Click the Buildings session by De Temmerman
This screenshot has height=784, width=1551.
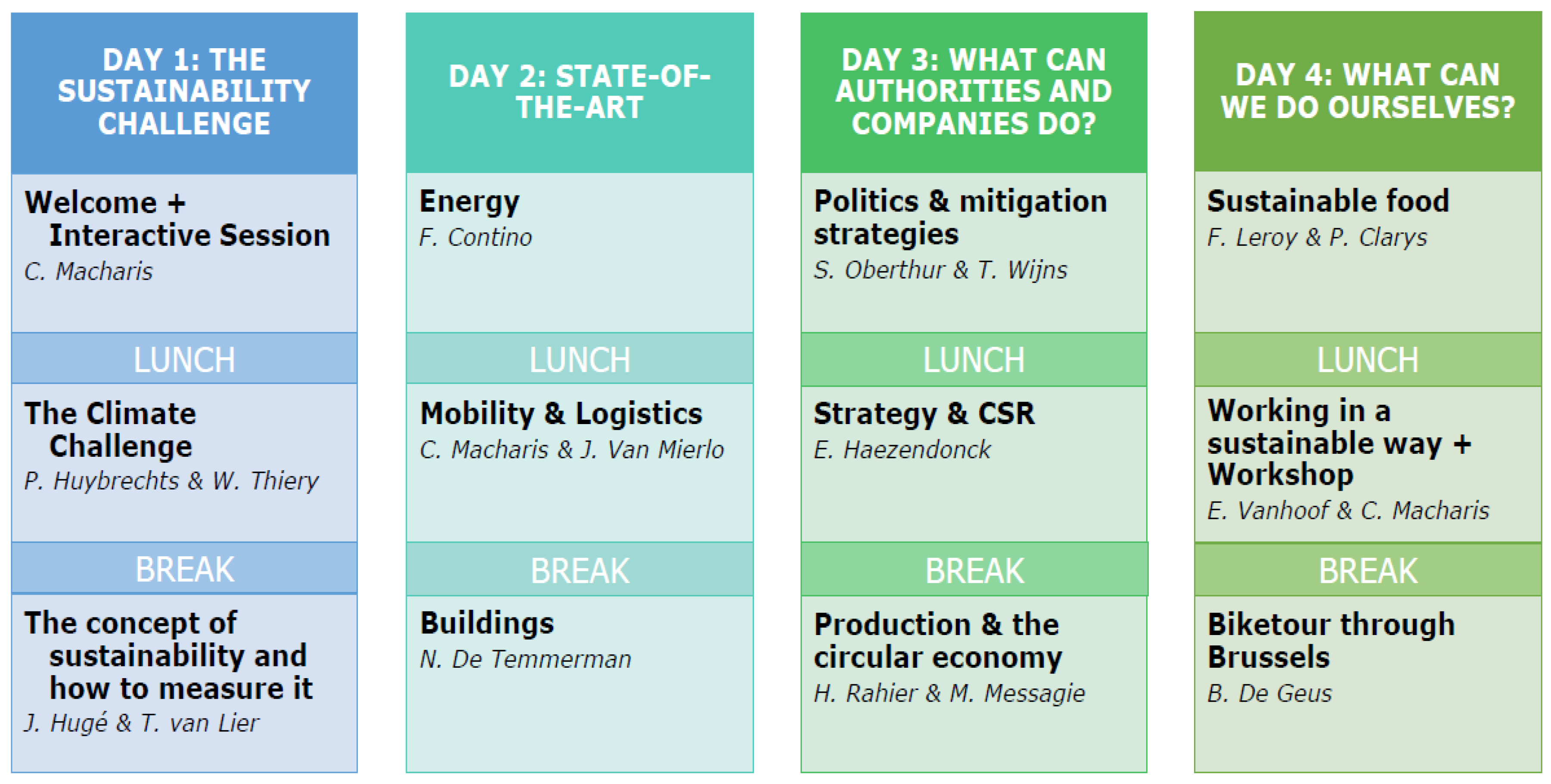pos(579,683)
